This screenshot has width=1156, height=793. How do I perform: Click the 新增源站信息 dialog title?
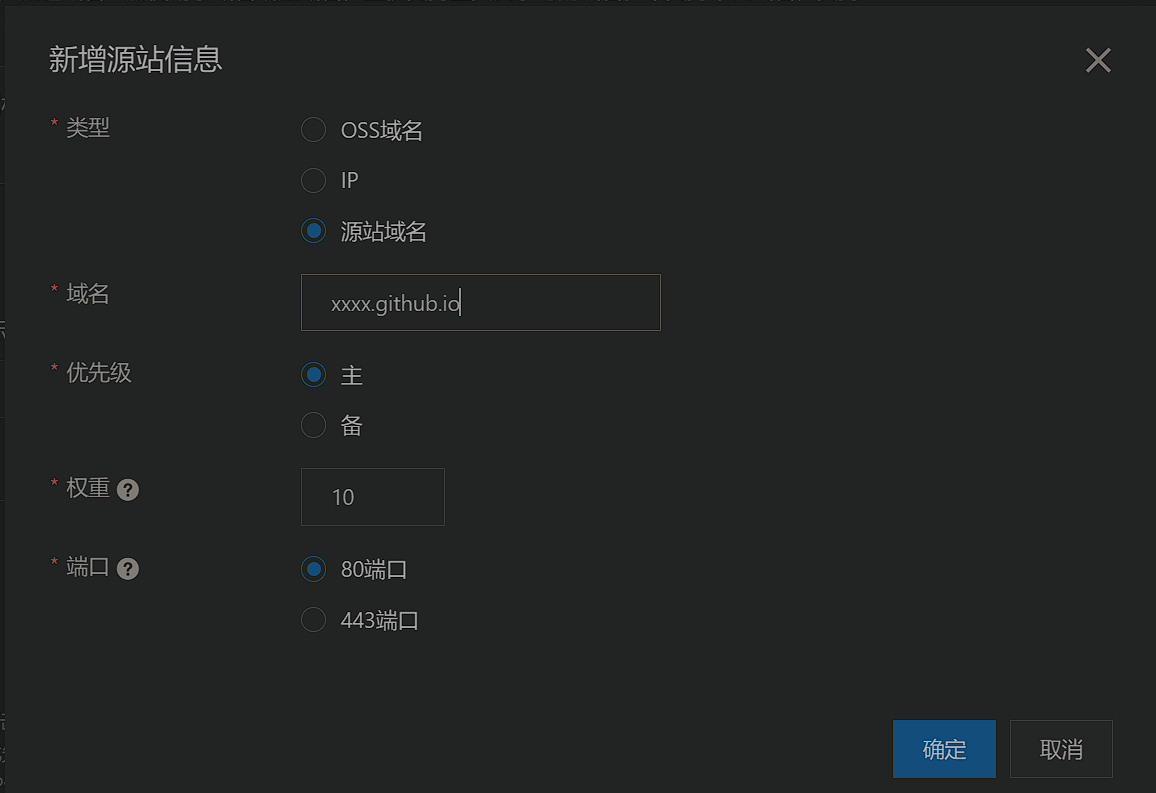pos(136,59)
